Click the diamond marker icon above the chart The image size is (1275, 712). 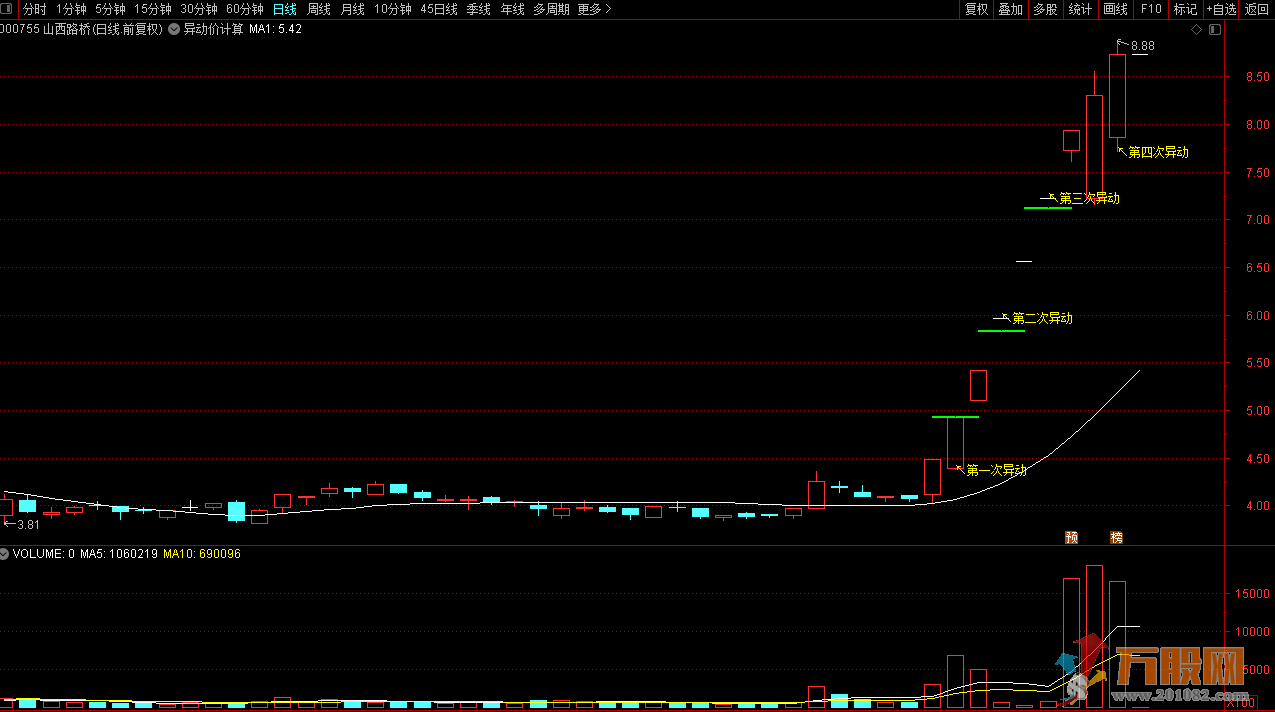click(x=1197, y=29)
